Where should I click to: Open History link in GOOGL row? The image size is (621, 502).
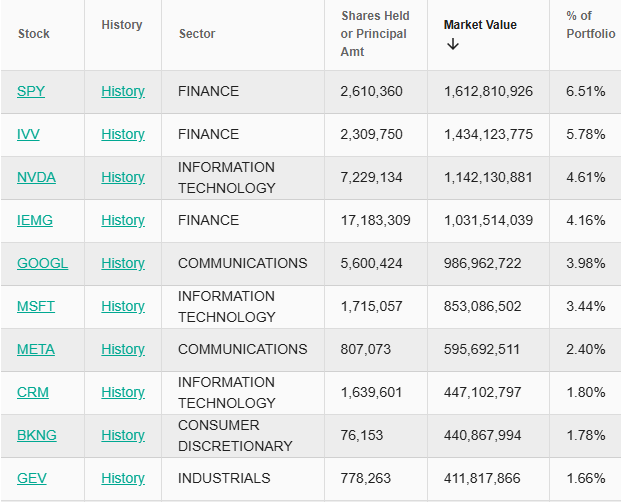[122, 263]
